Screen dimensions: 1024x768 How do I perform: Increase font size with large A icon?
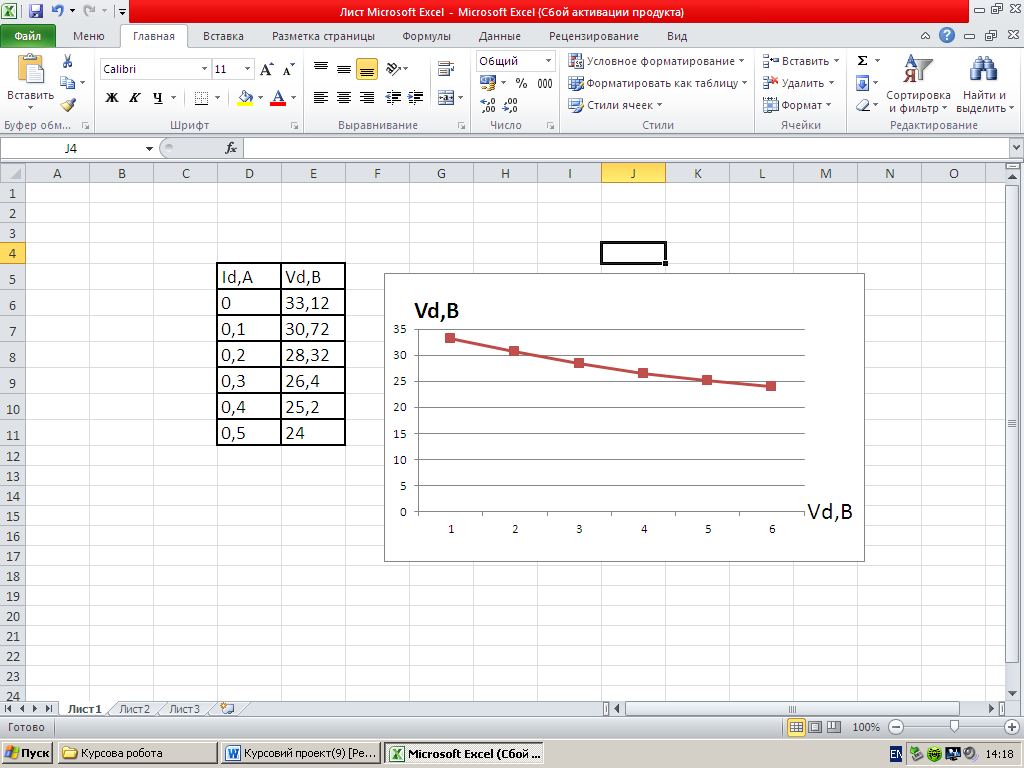click(266, 69)
